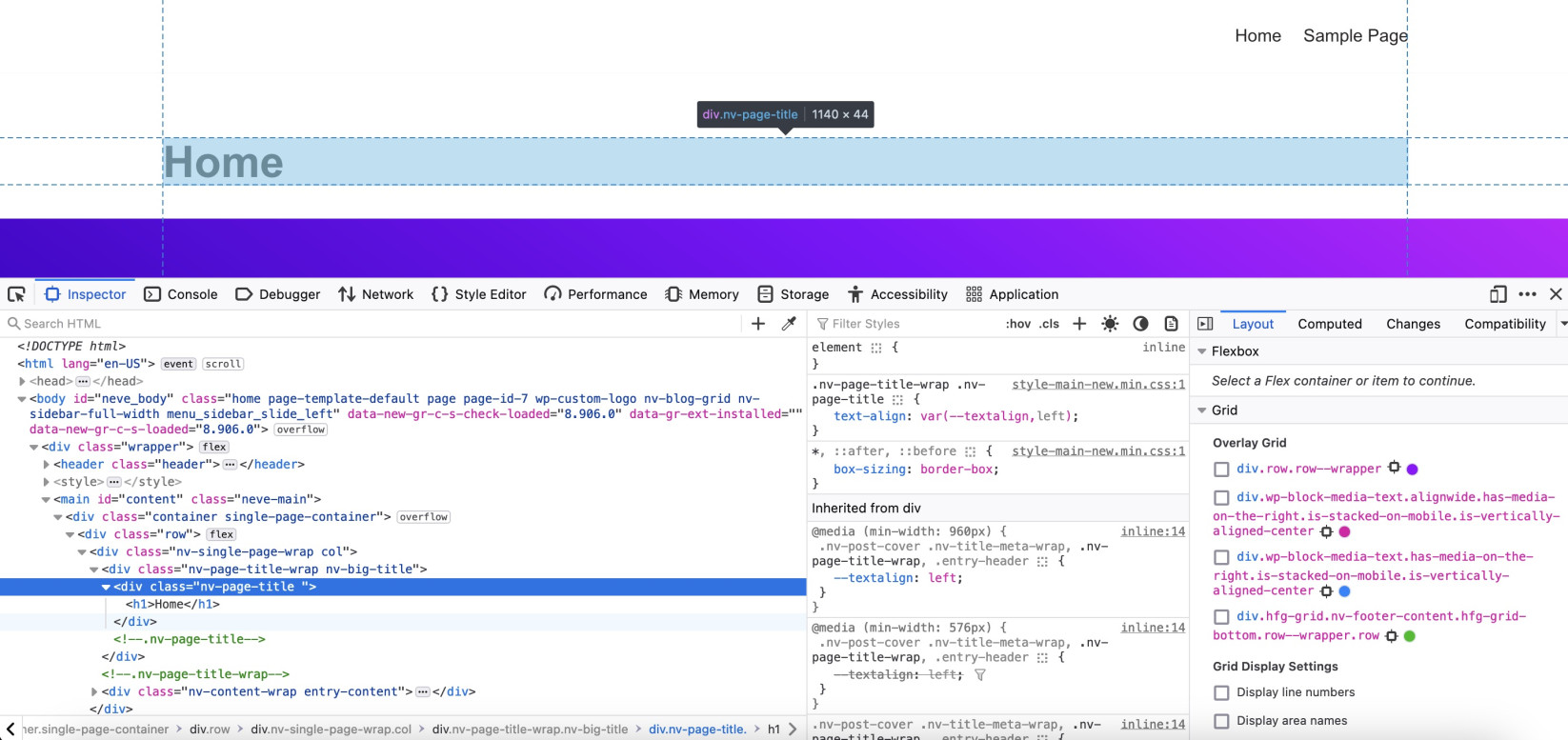
Task: Open the Changes sidebar tab
Action: (1413, 324)
